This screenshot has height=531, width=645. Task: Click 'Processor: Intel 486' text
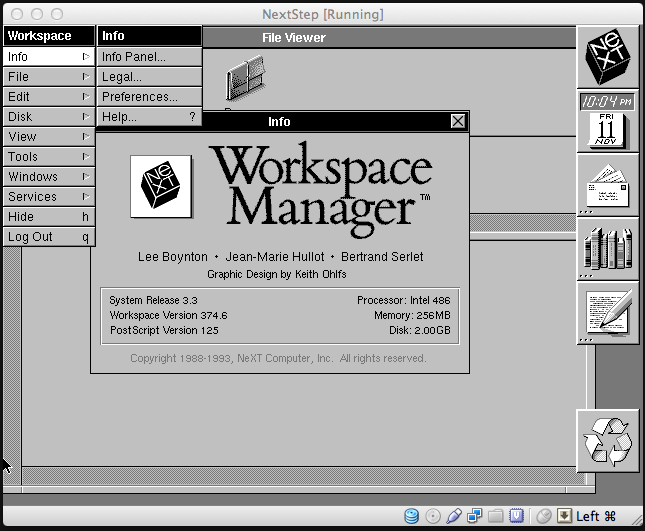pos(404,300)
